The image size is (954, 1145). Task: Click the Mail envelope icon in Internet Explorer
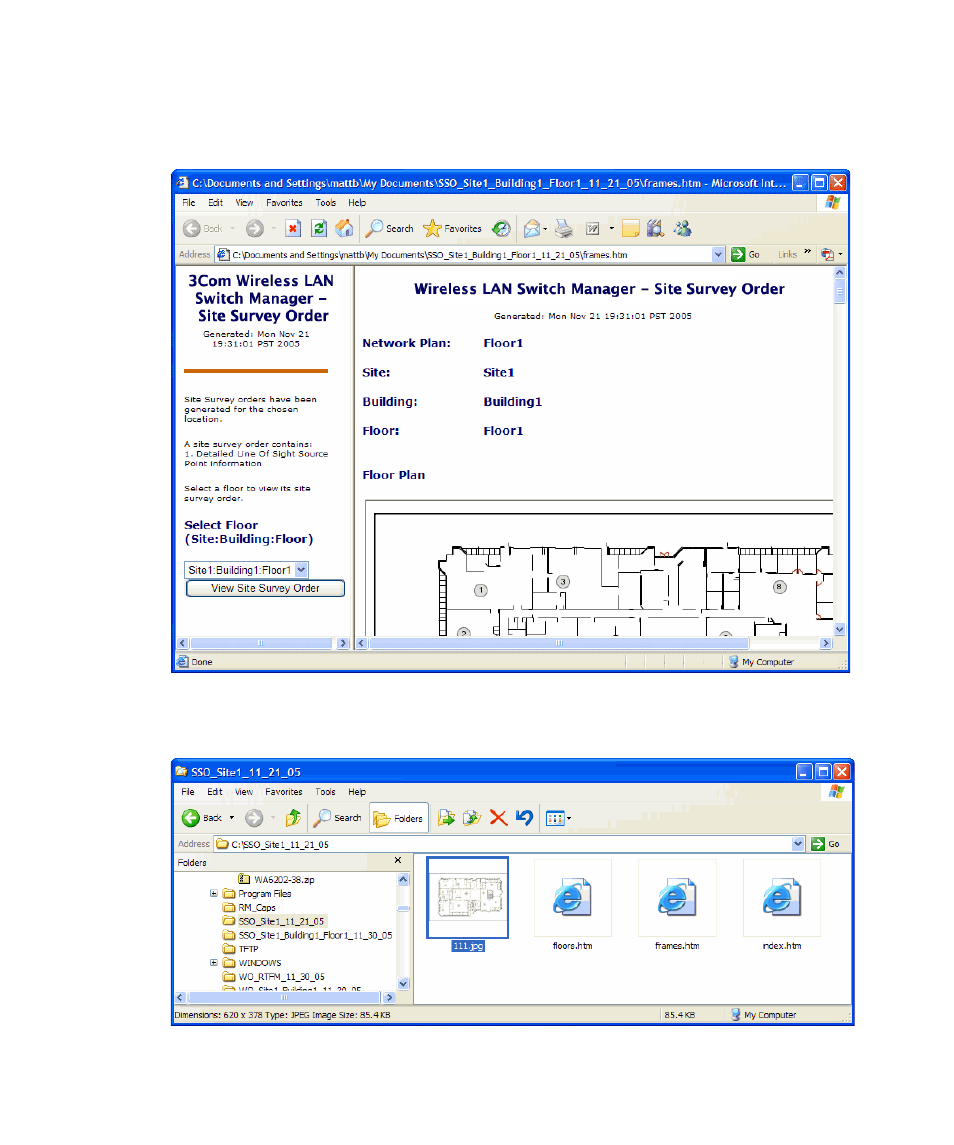coord(532,229)
